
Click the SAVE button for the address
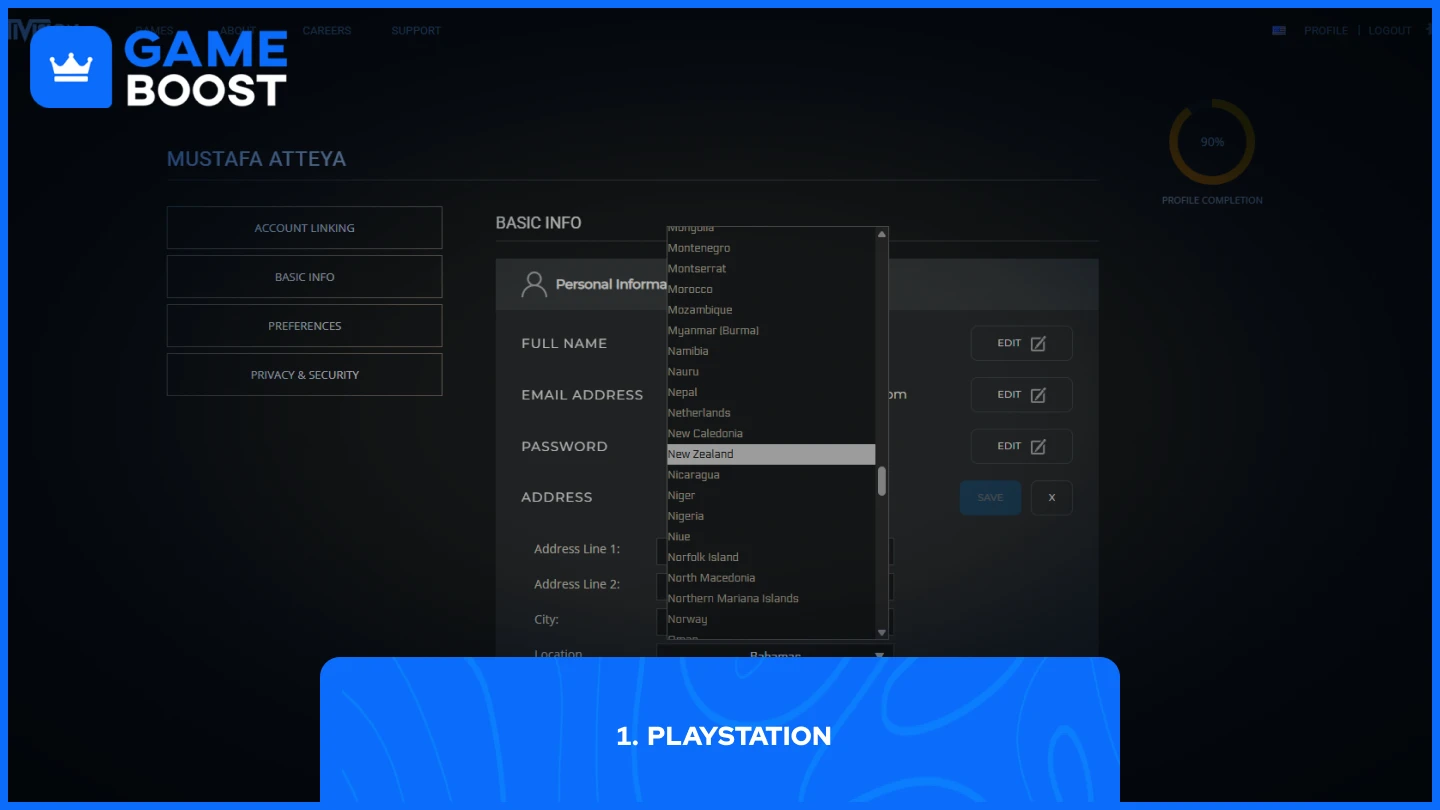(x=990, y=497)
